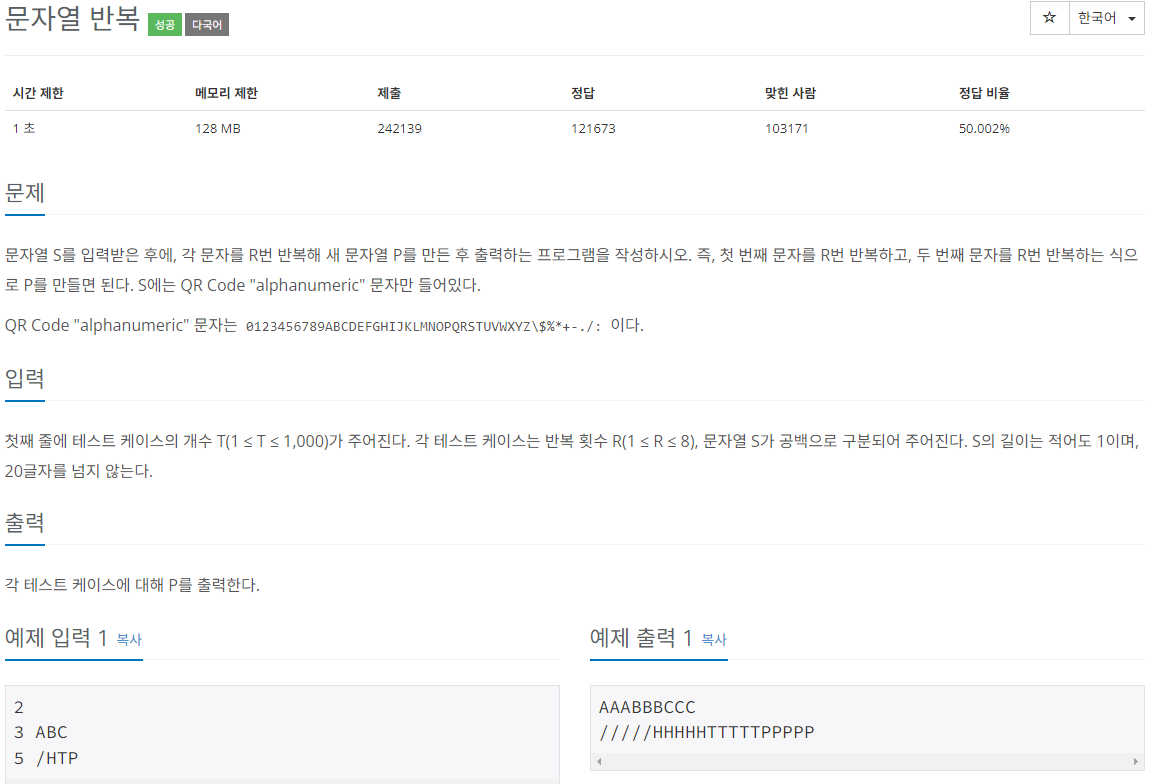Click the output scrollbar right arrow
Screen dimensions: 1161x784
click(1135, 761)
